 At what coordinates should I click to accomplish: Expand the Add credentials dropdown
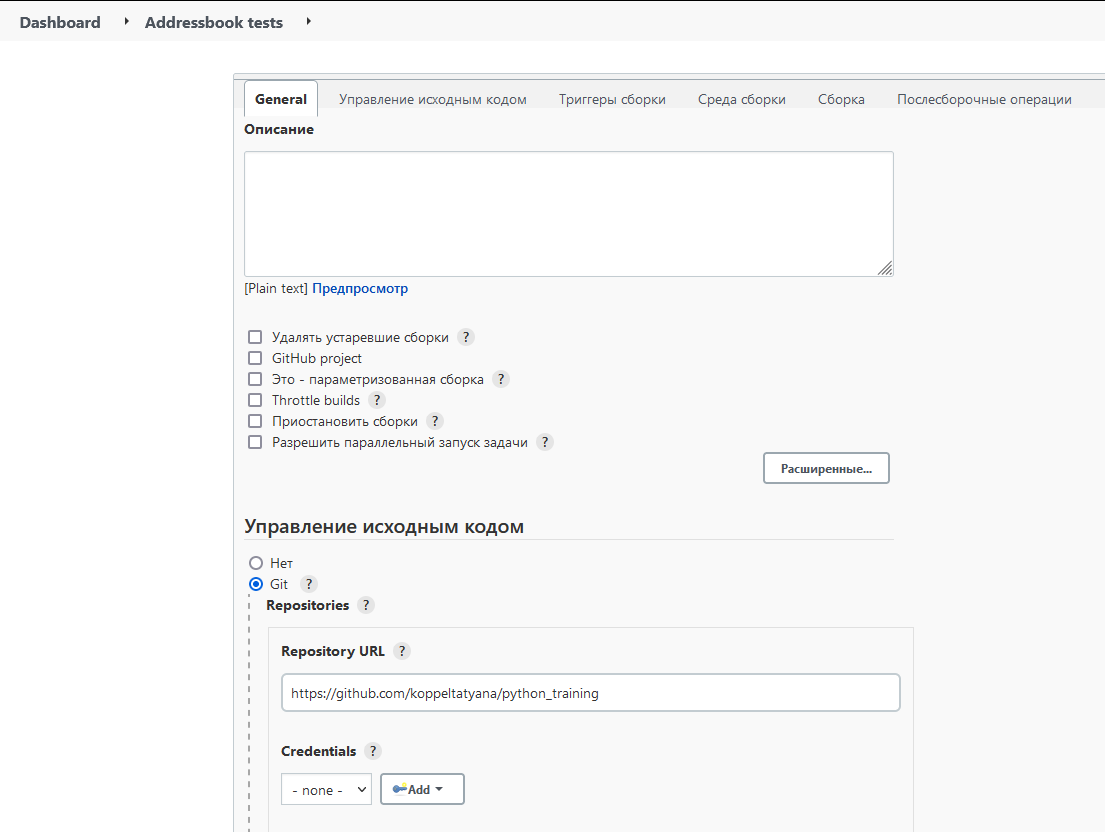click(422, 789)
